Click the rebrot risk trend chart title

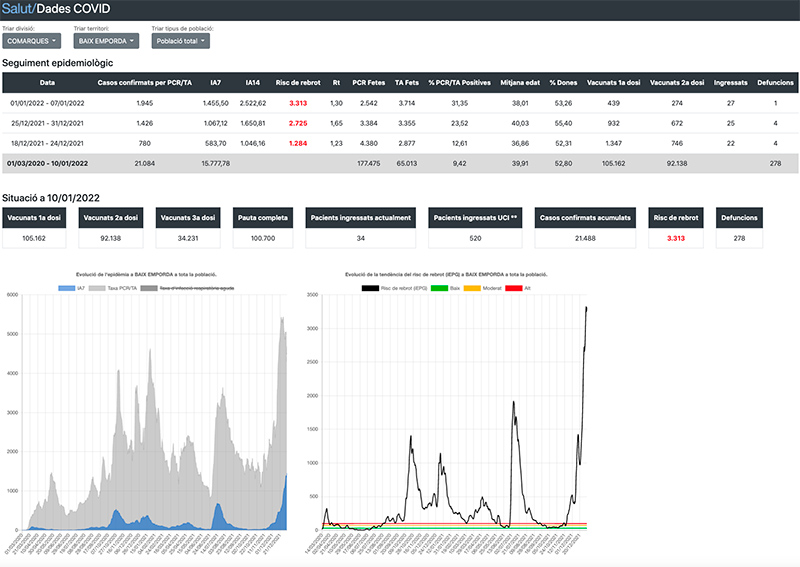point(446,275)
